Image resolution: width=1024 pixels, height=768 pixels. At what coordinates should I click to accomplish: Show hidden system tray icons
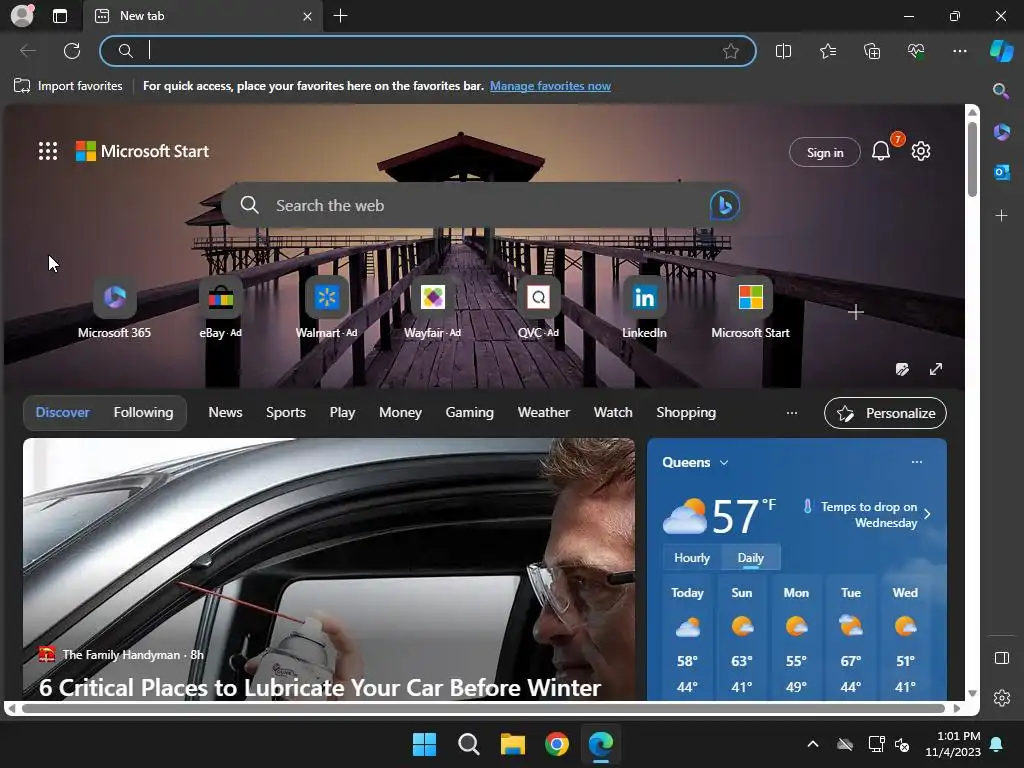(812, 744)
